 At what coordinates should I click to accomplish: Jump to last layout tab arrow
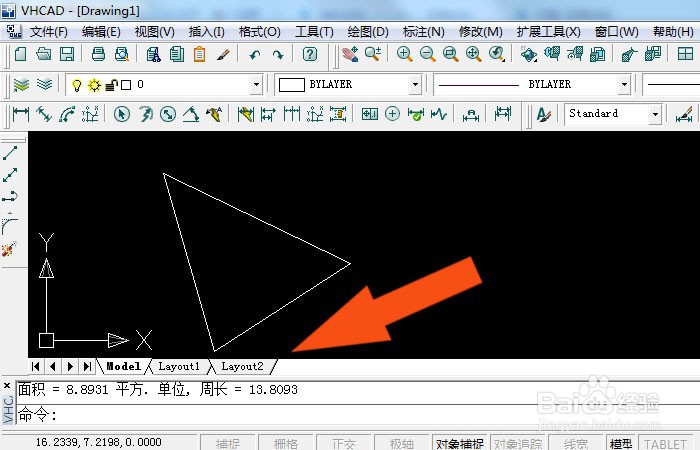click(x=88, y=367)
